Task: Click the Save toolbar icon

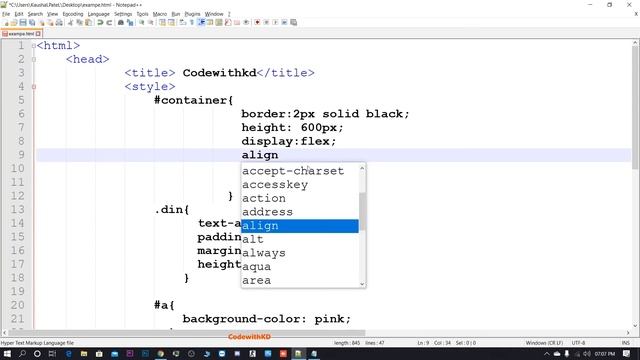Action: [x=23, y=22]
